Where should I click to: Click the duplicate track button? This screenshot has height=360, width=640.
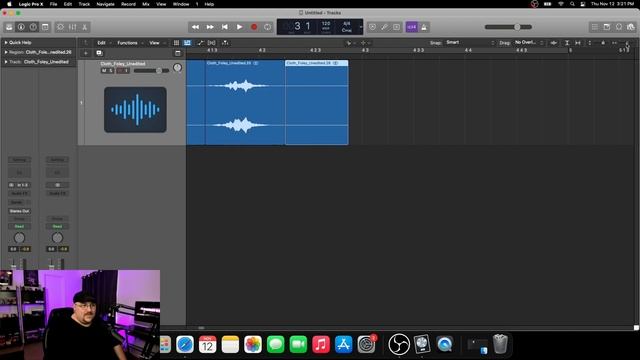click(99, 53)
